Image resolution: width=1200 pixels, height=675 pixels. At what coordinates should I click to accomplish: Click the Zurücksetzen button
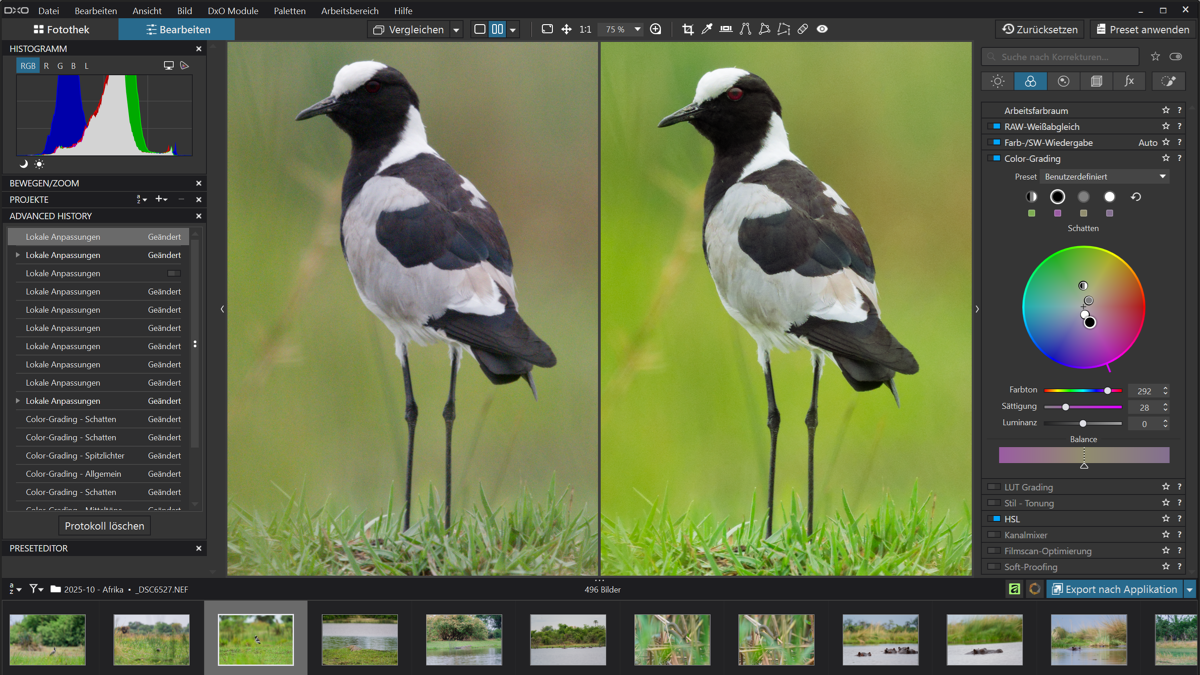(x=1040, y=30)
